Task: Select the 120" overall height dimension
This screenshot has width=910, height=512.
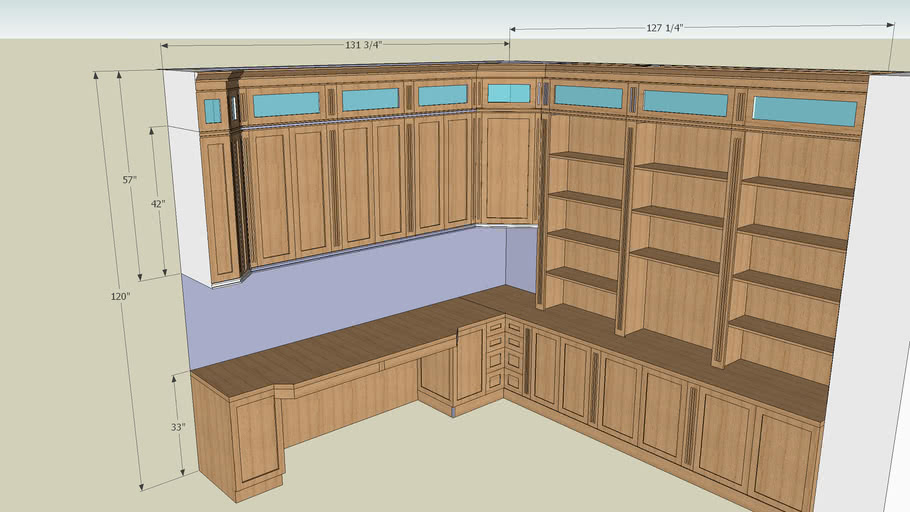Action: (x=121, y=297)
